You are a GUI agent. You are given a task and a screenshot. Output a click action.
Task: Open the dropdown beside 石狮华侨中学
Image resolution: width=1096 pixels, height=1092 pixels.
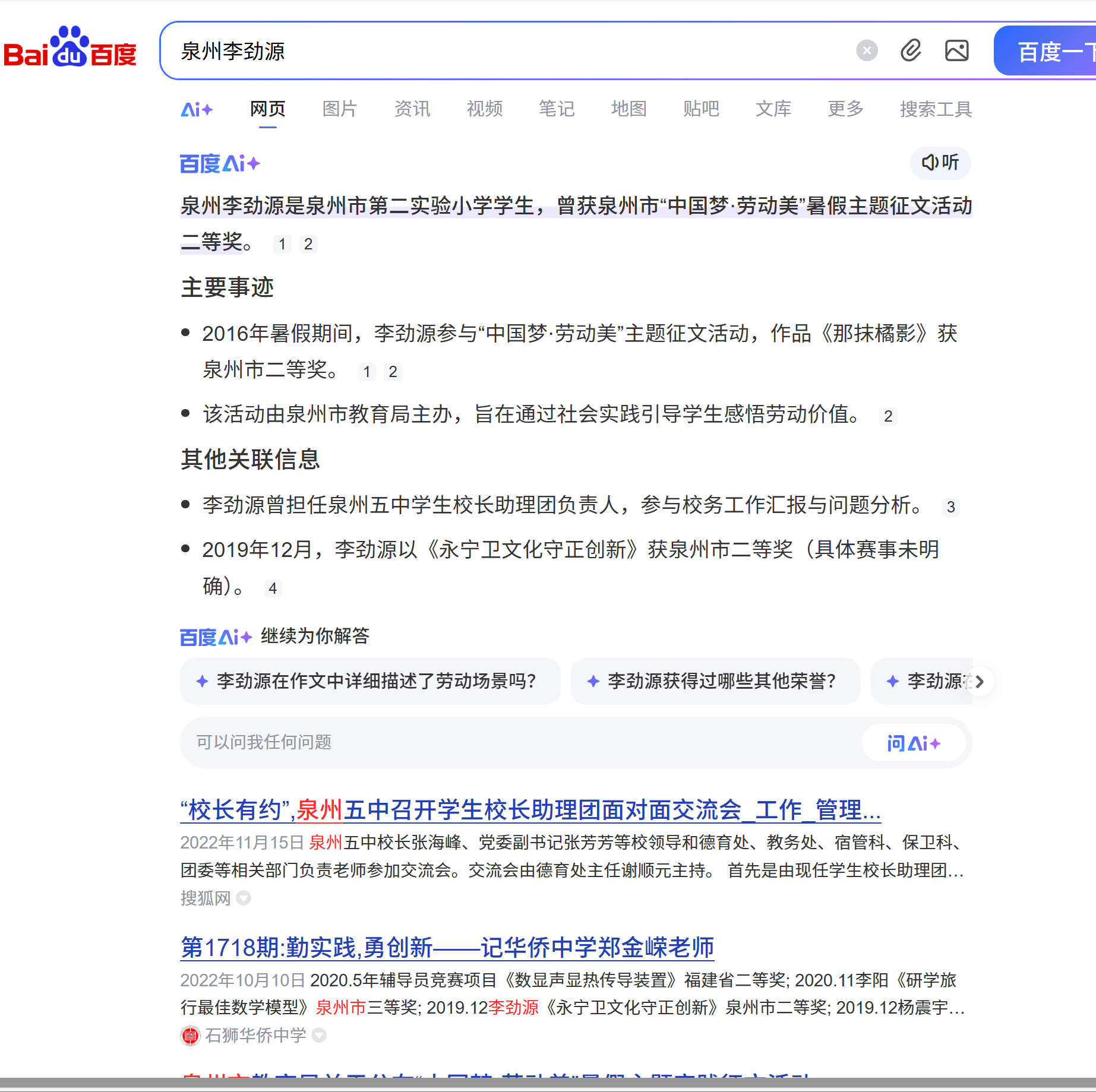(x=319, y=1035)
